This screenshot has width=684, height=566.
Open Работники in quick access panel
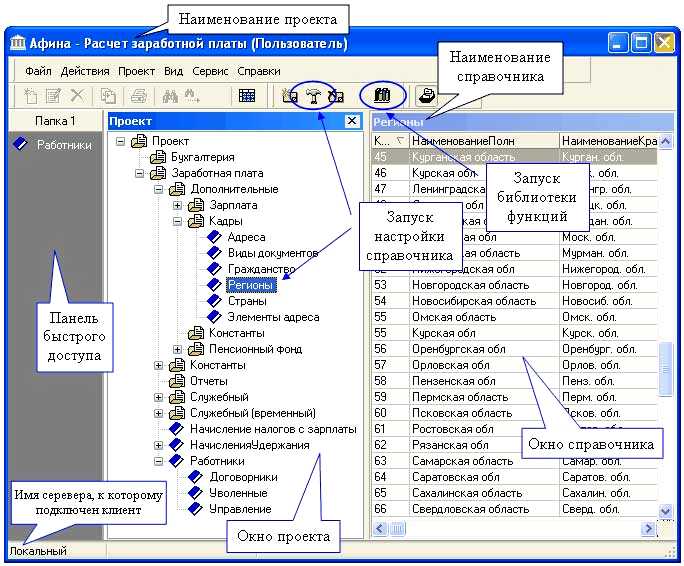[54, 144]
